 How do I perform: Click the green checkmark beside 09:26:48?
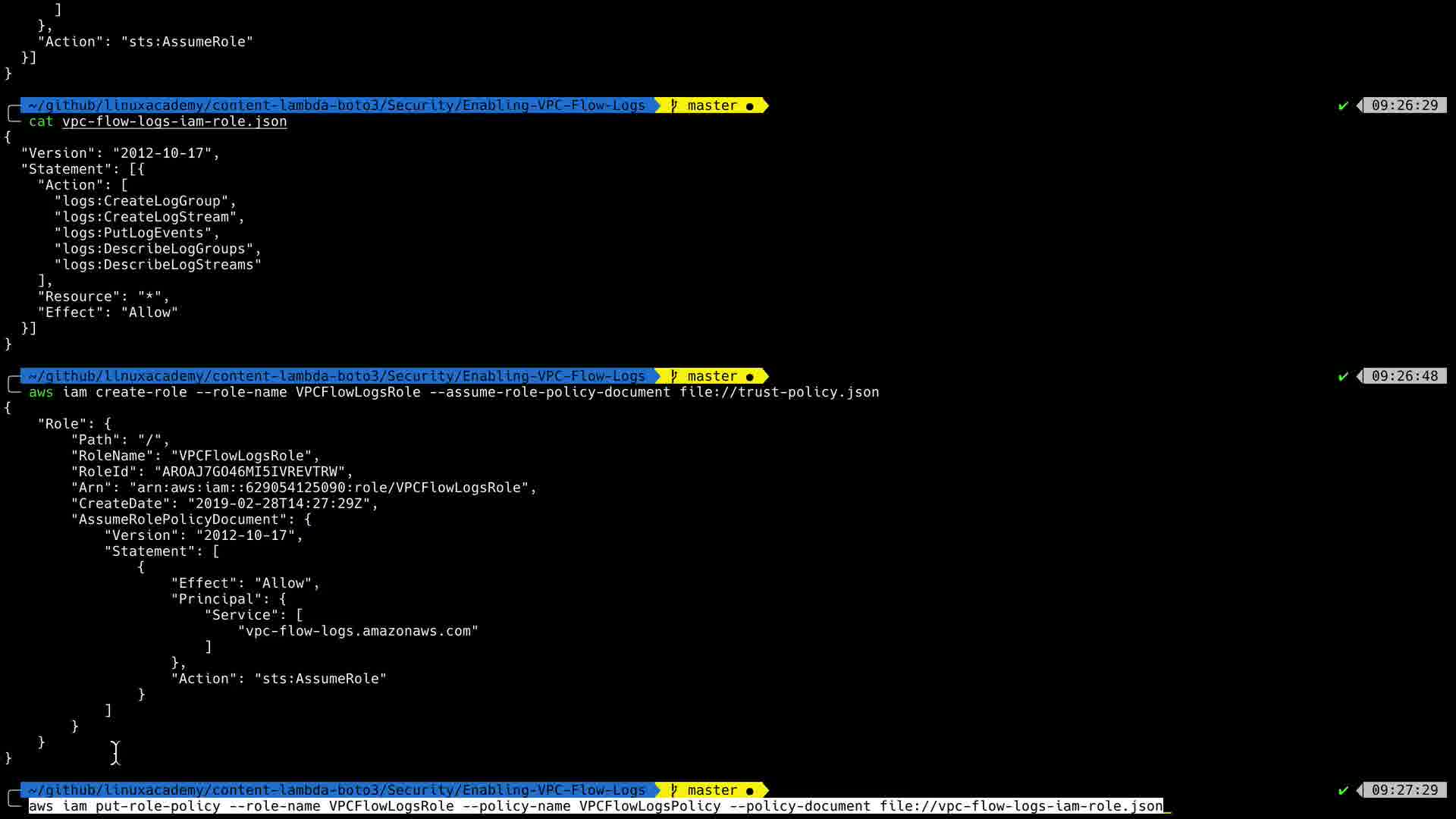(x=1343, y=377)
